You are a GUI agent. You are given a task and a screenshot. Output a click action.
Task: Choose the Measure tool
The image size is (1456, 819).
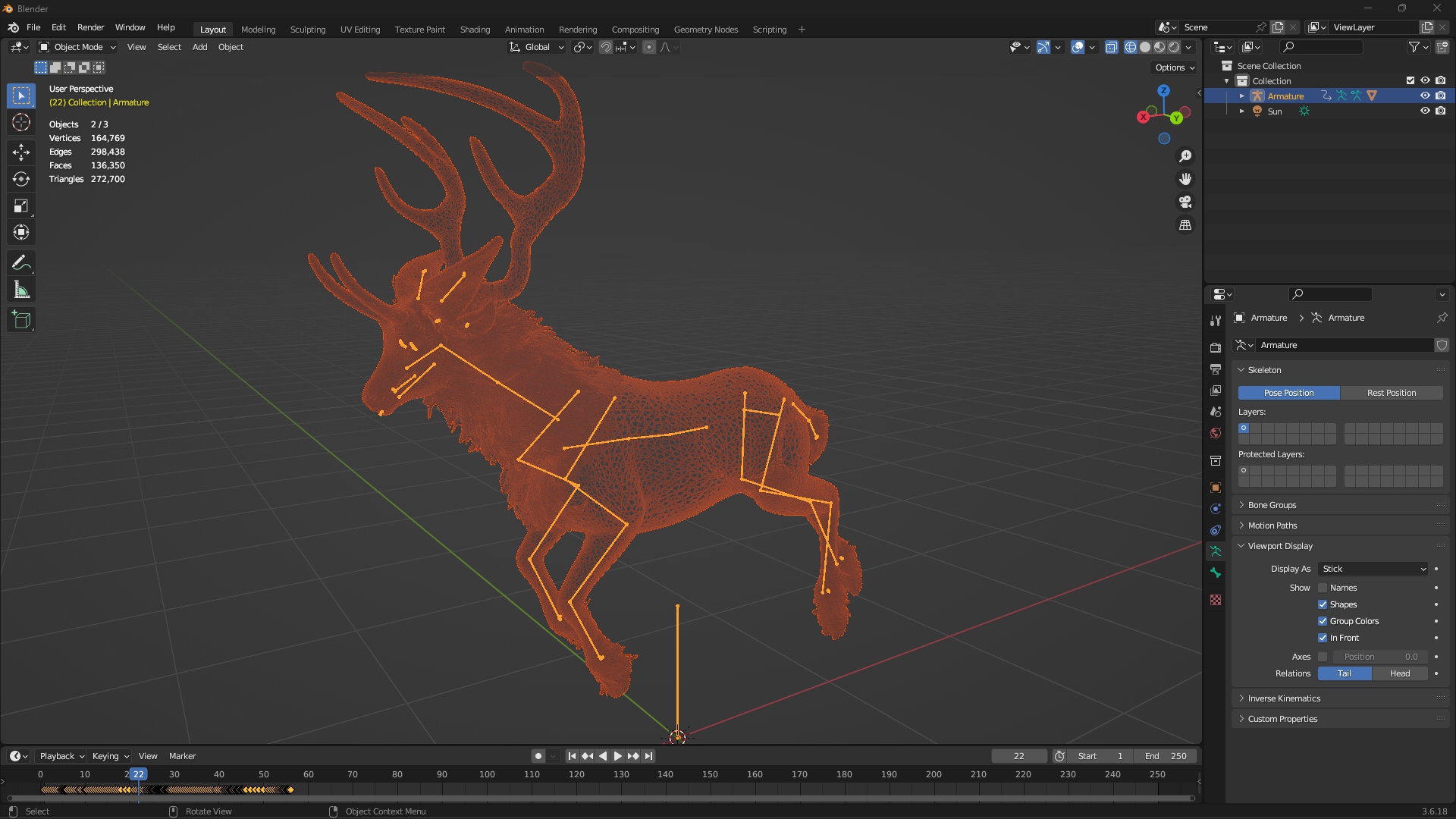tap(21, 290)
